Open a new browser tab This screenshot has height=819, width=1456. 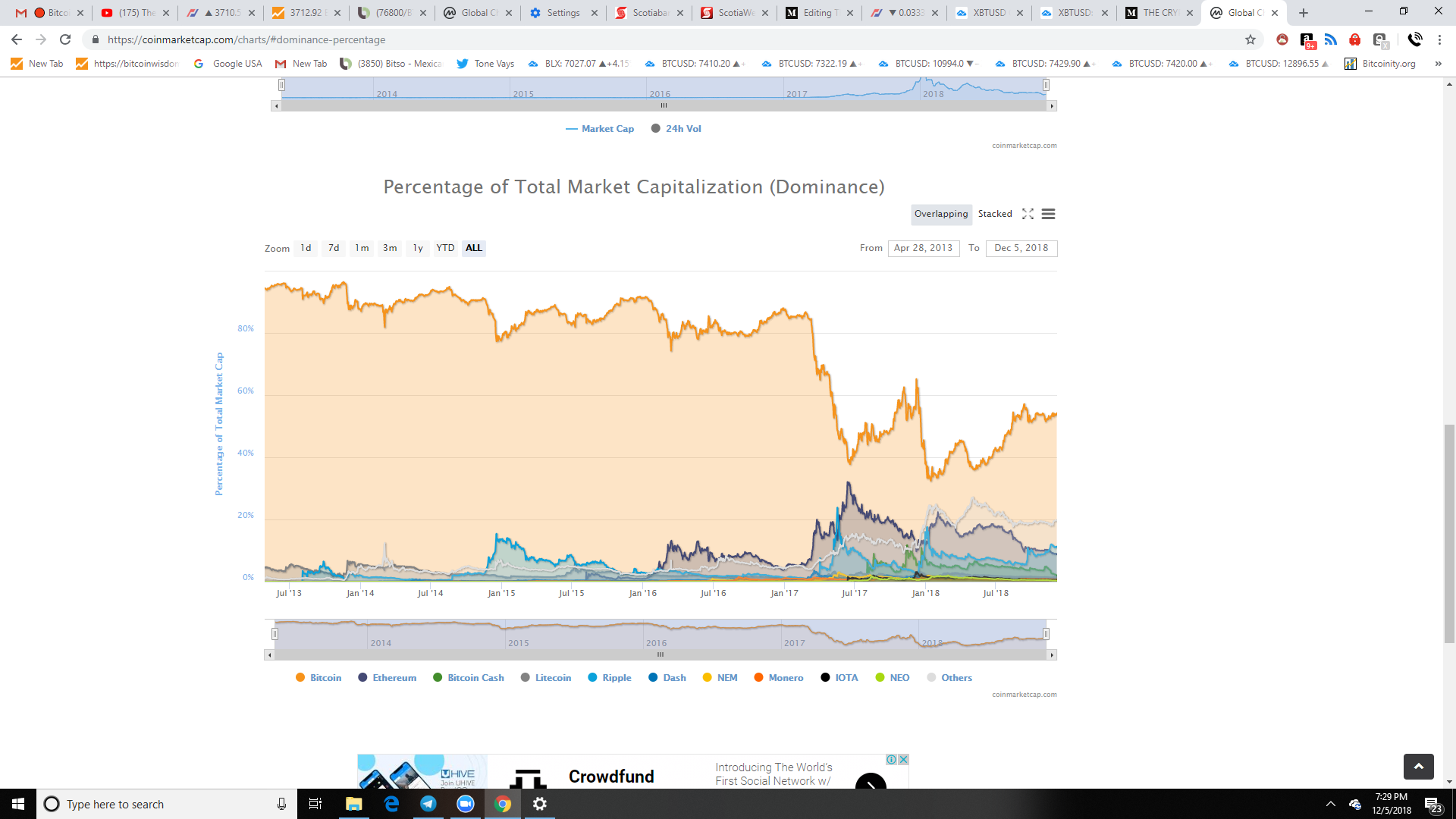(1304, 13)
